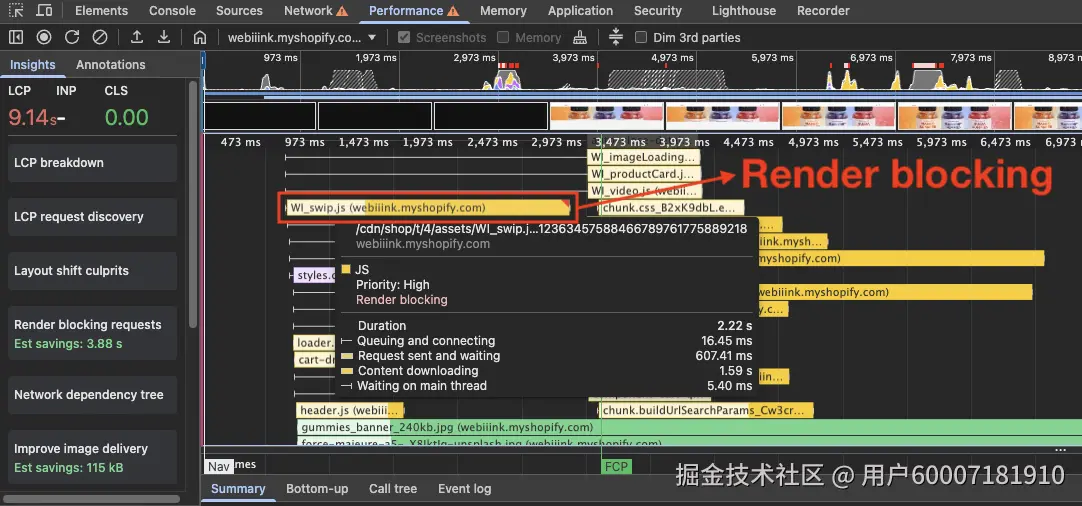
Task: Click the upload profile icon
Action: 137,37
